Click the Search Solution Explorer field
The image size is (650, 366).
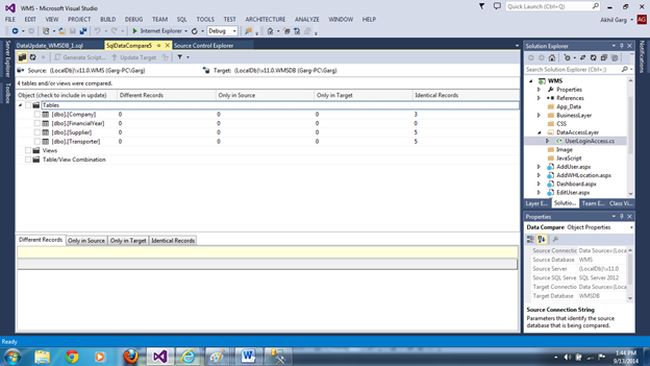(x=573, y=70)
